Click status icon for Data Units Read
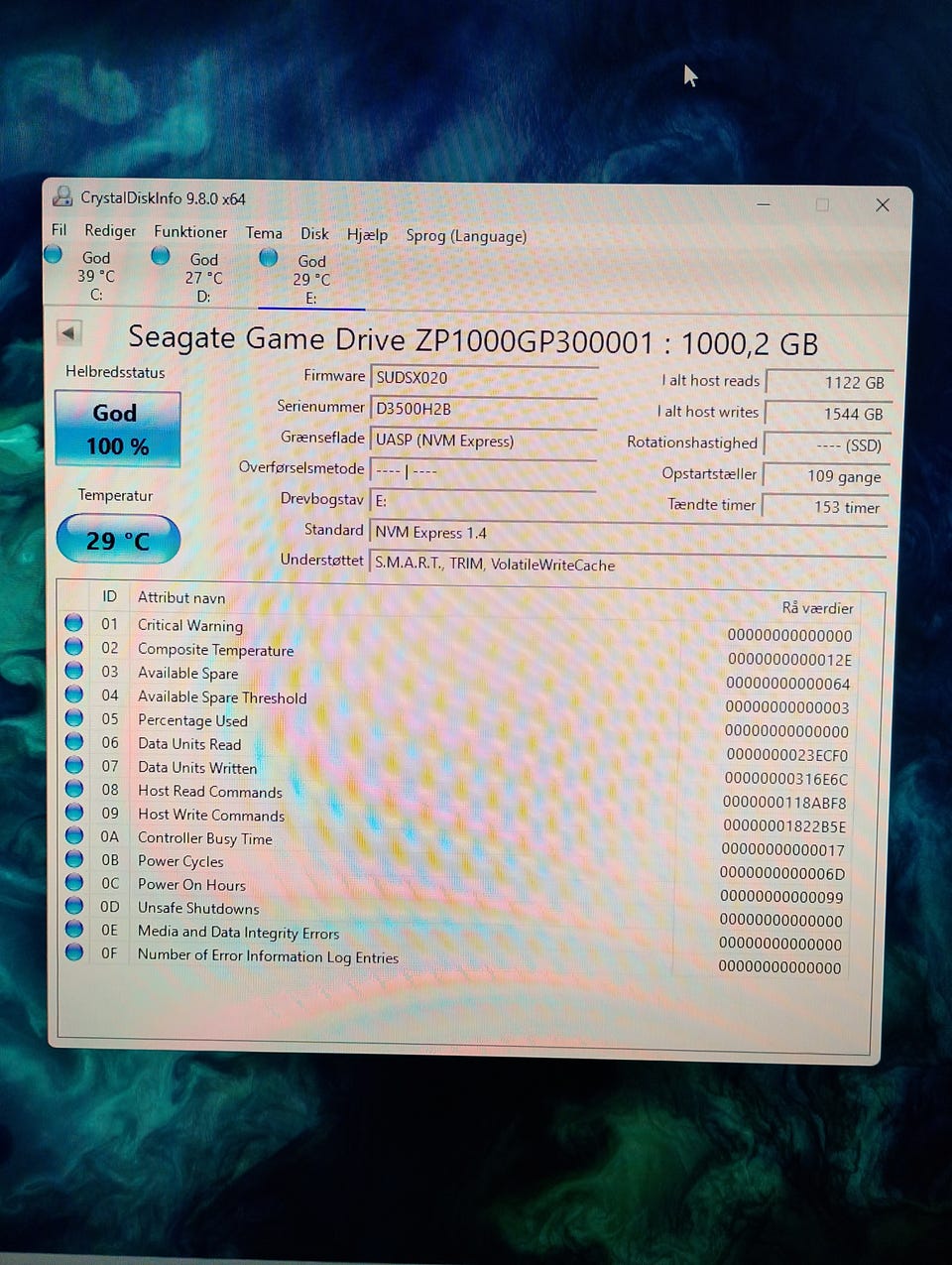 click(x=73, y=741)
